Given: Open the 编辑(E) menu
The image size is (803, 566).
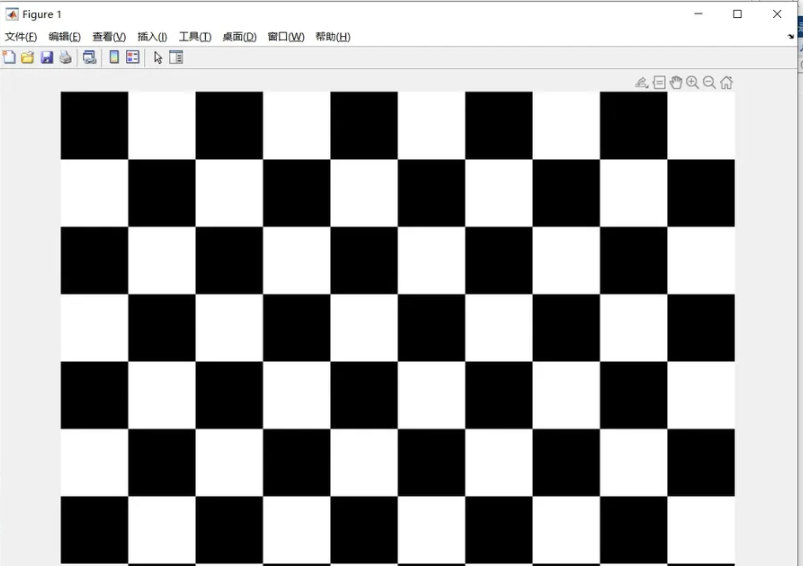Looking at the screenshot, I should coord(65,37).
